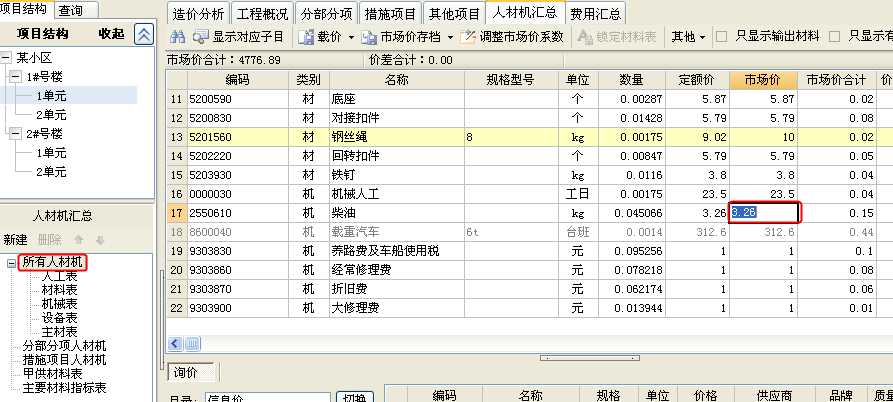Click the horizontal scrollbar thumb under the table

pyautogui.click(x=192, y=343)
